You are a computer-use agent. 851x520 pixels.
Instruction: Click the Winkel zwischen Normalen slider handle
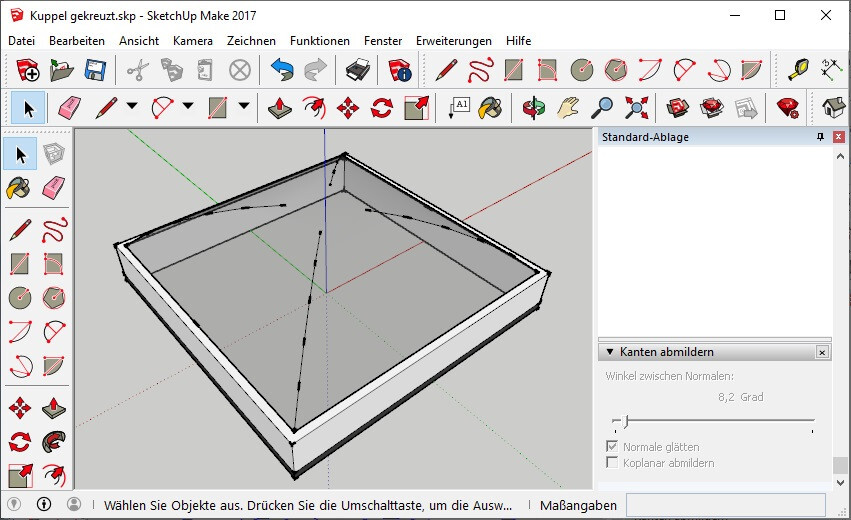625,421
